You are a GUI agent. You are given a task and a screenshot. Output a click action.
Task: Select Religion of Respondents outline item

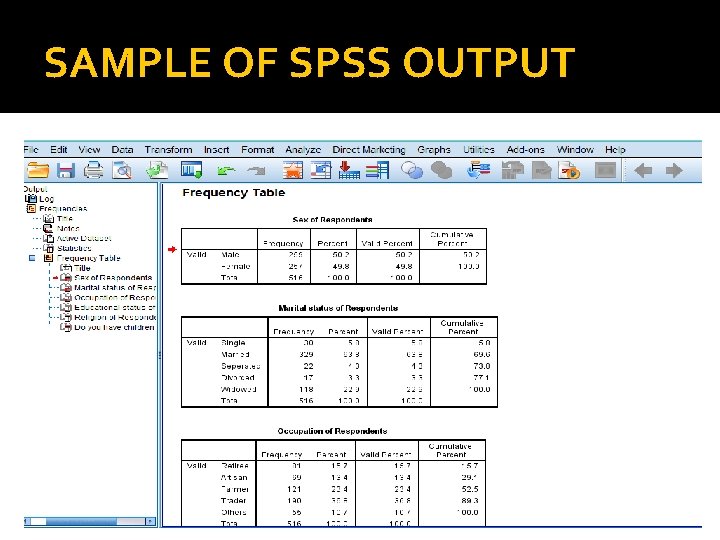115,318
